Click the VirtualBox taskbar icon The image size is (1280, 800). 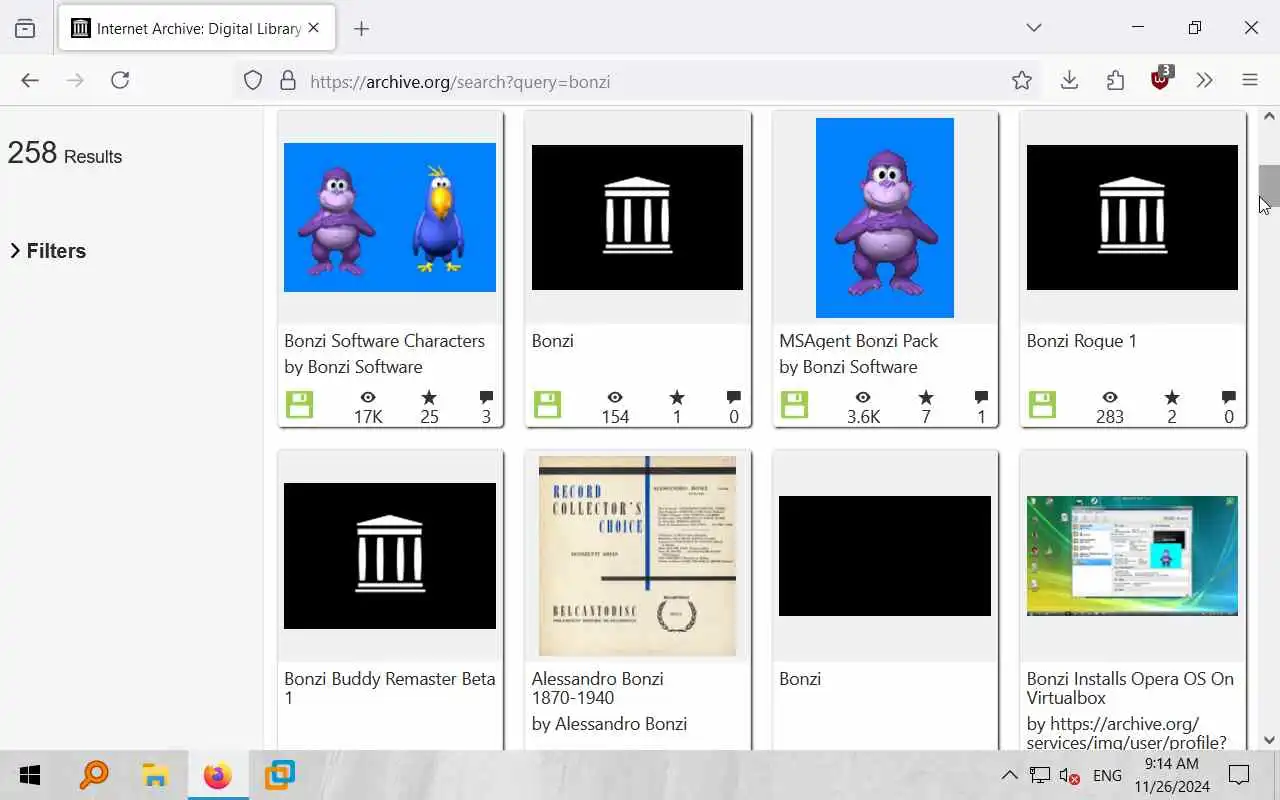click(279, 775)
